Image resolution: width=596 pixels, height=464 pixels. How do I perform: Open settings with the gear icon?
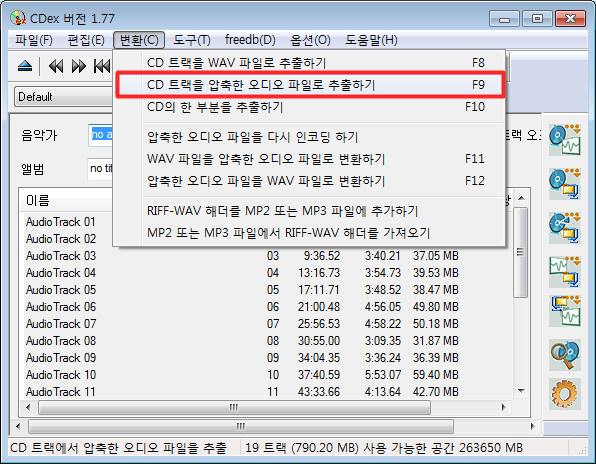[x=565, y=394]
